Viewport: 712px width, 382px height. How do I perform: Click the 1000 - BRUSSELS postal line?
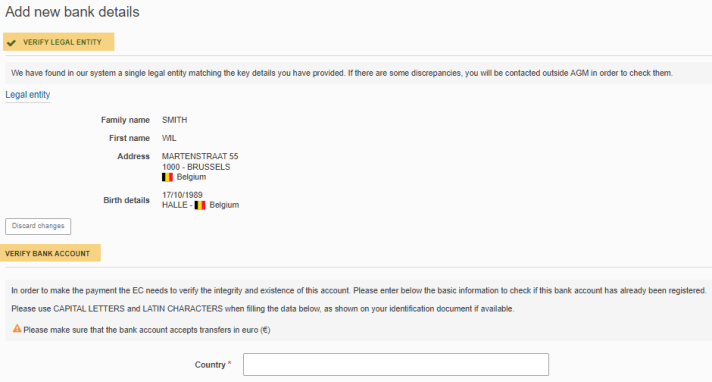(196, 167)
